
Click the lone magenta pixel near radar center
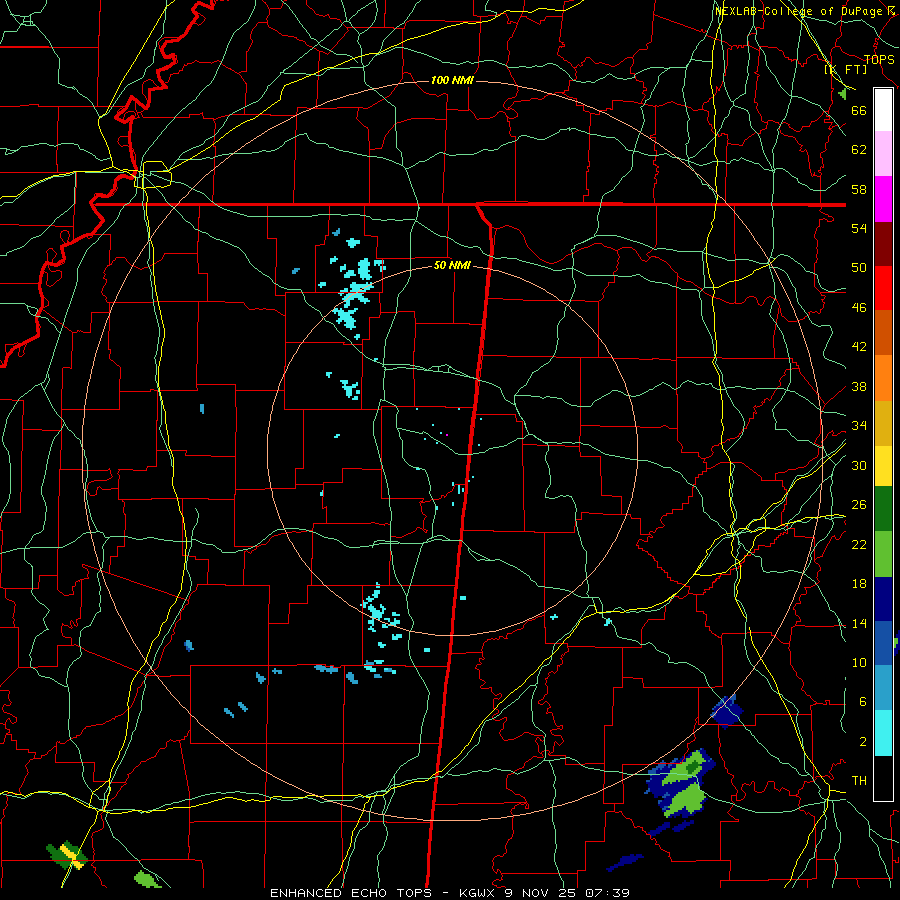tap(447, 435)
